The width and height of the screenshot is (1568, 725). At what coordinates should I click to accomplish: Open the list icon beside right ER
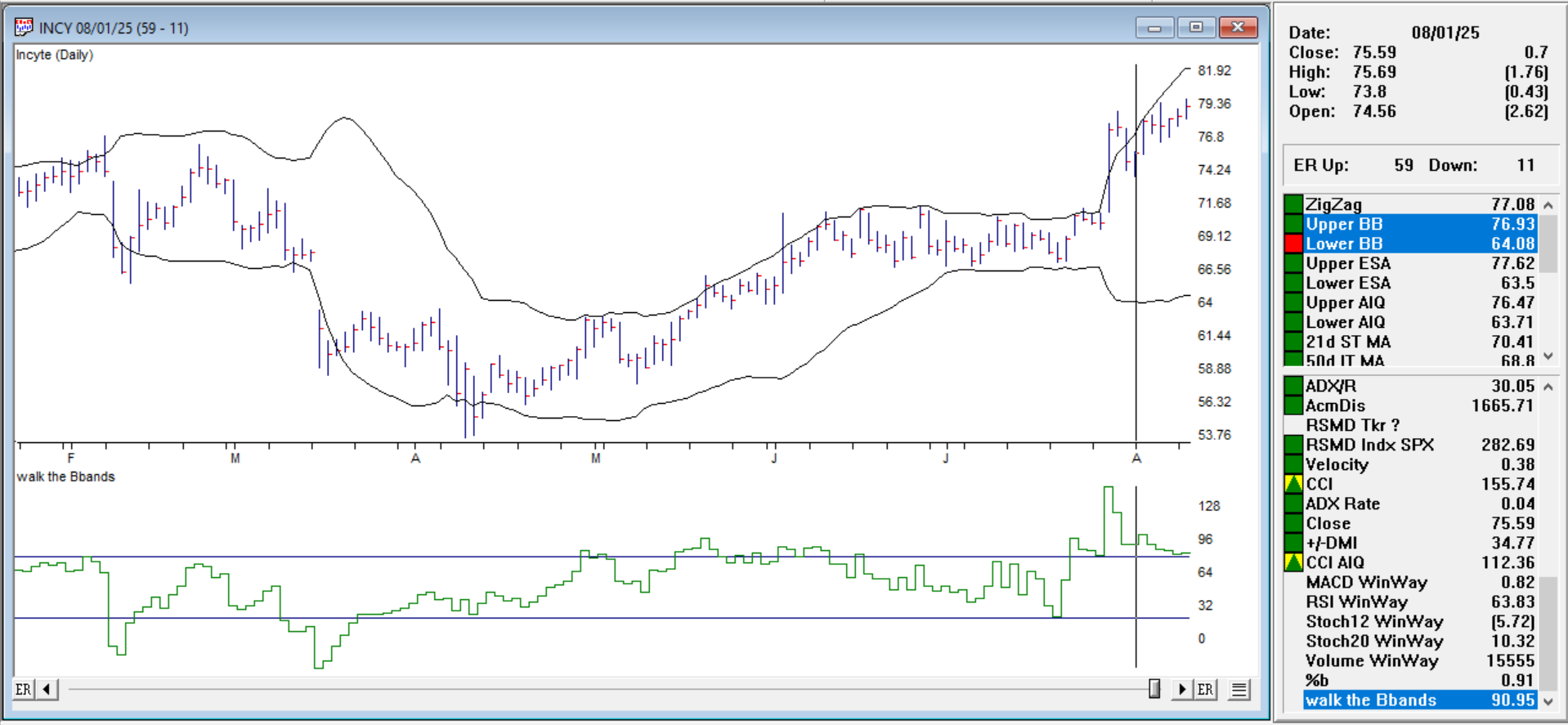pyautogui.click(x=1239, y=690)
